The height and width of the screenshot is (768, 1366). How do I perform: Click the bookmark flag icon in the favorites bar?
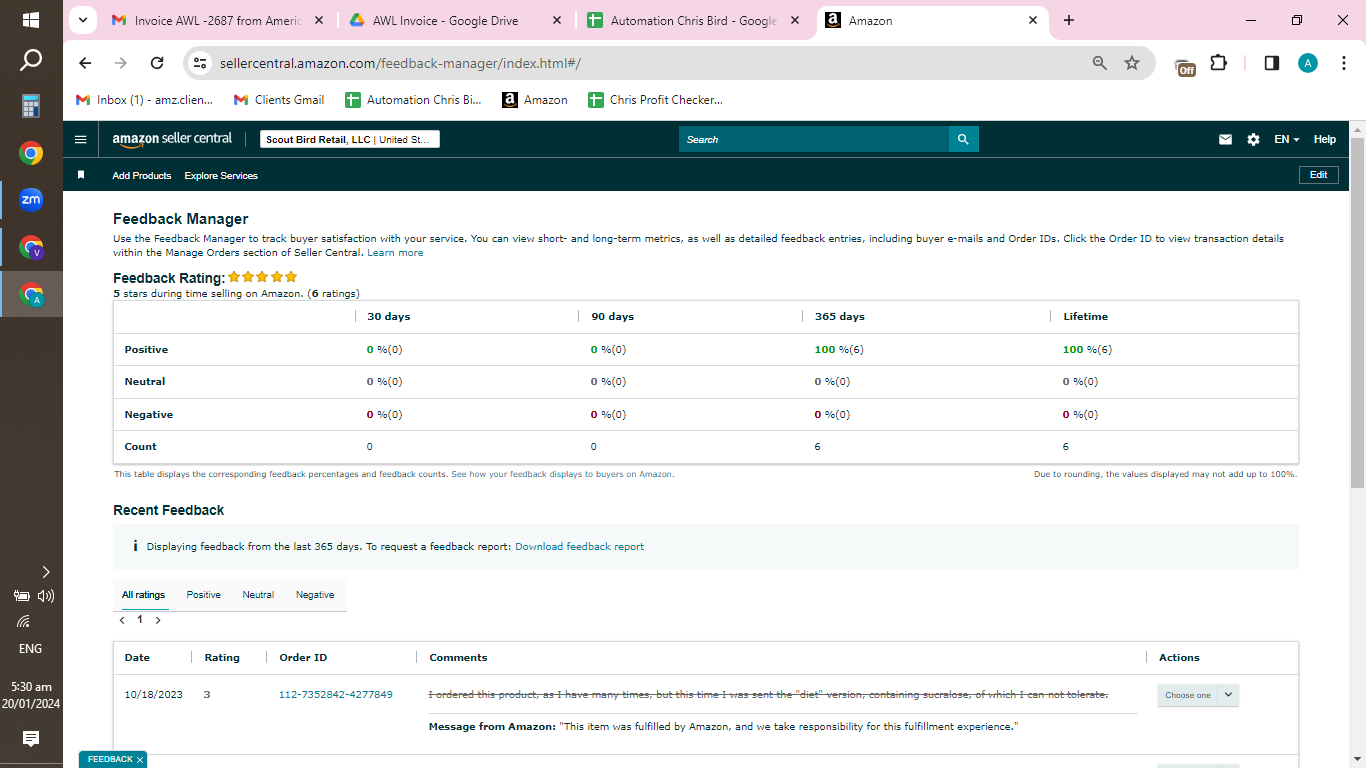(81, 175)
